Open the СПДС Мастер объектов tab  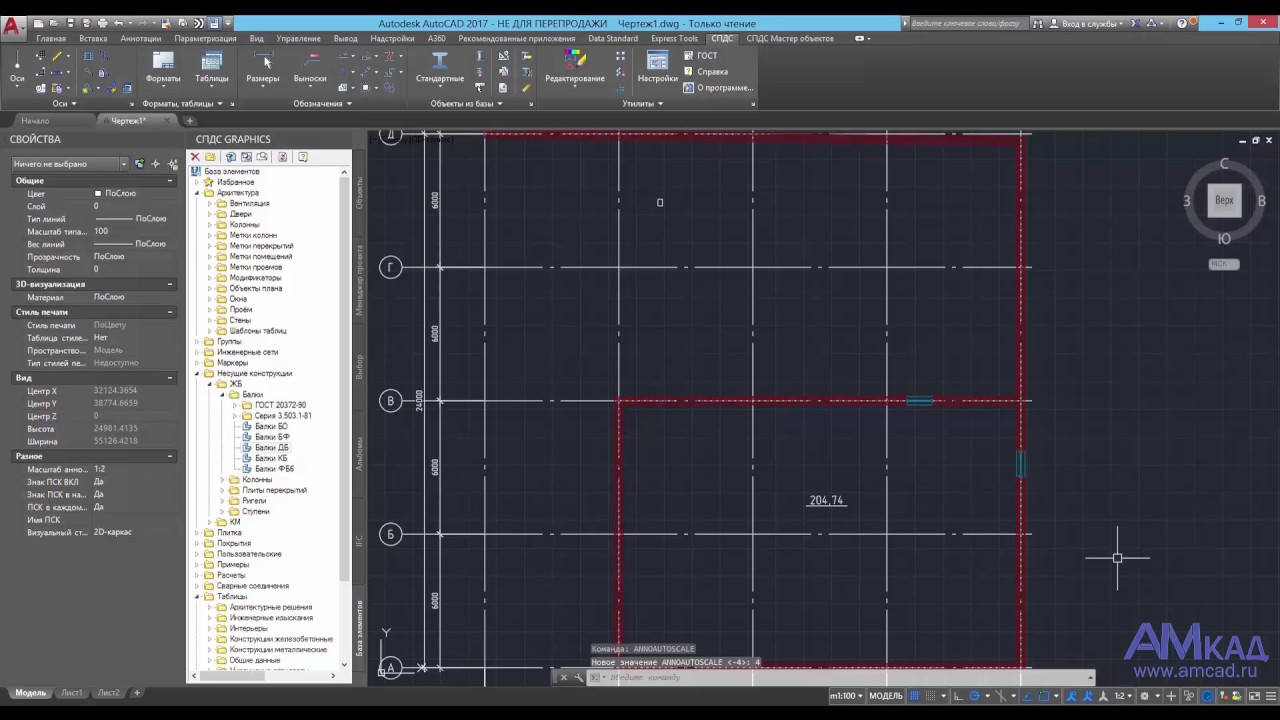(790, 39)
